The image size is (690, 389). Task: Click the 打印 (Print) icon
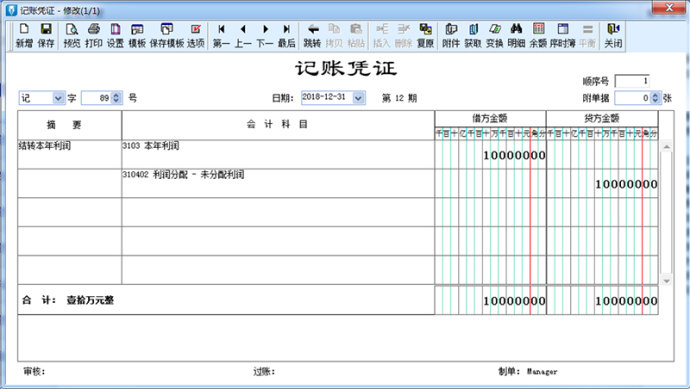coord(94,35)
